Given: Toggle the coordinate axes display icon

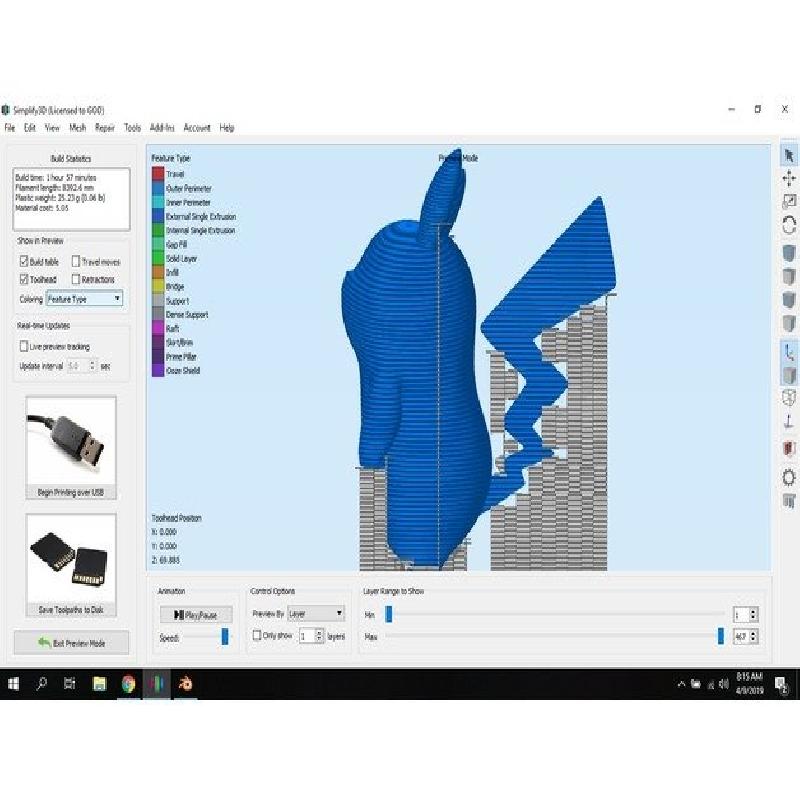Looking at the screenshot, I should [789, 352].
